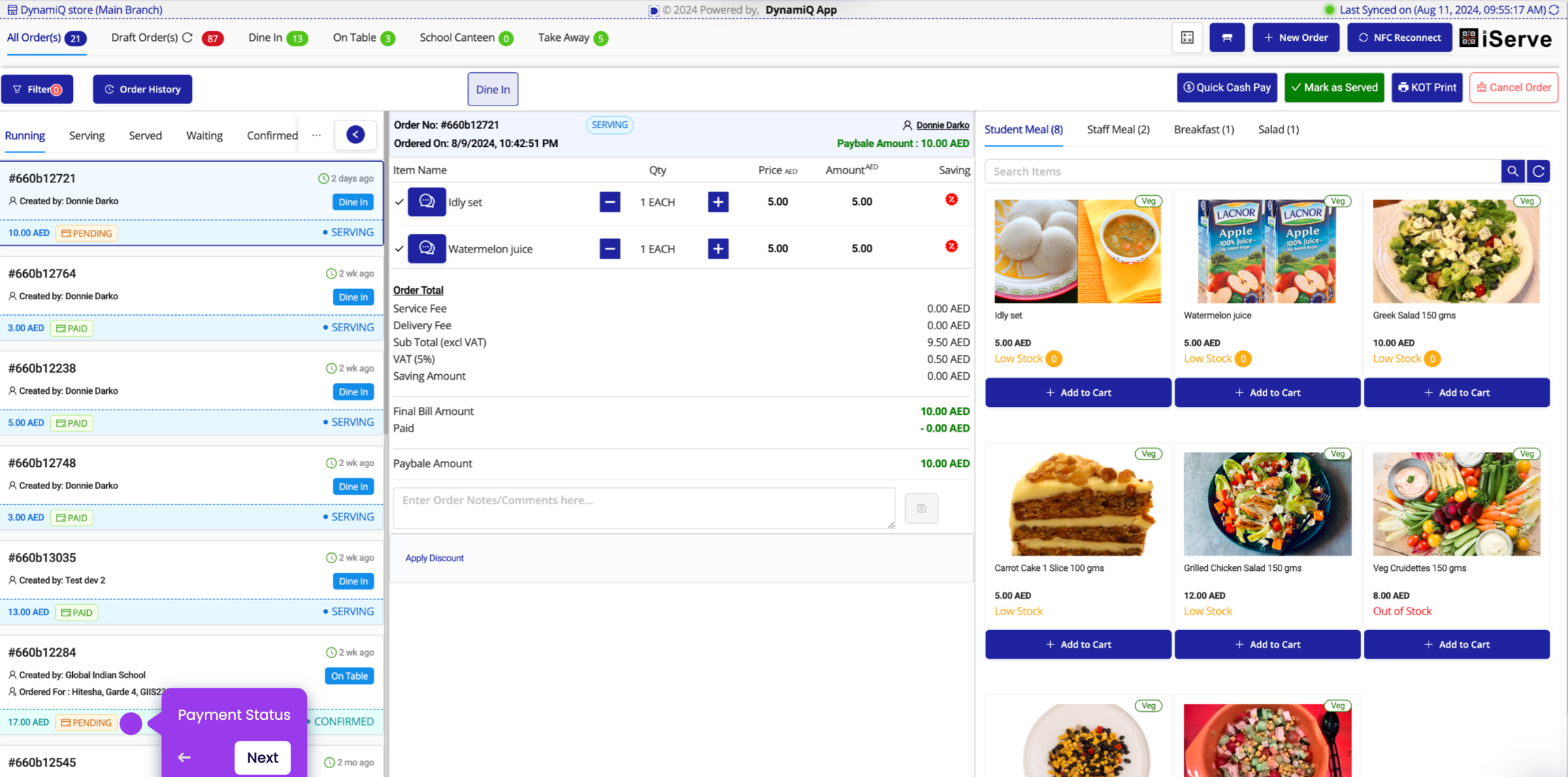Open the table layout icon near New Order
Screen dimensions: 1568x777
[1187, 37]
